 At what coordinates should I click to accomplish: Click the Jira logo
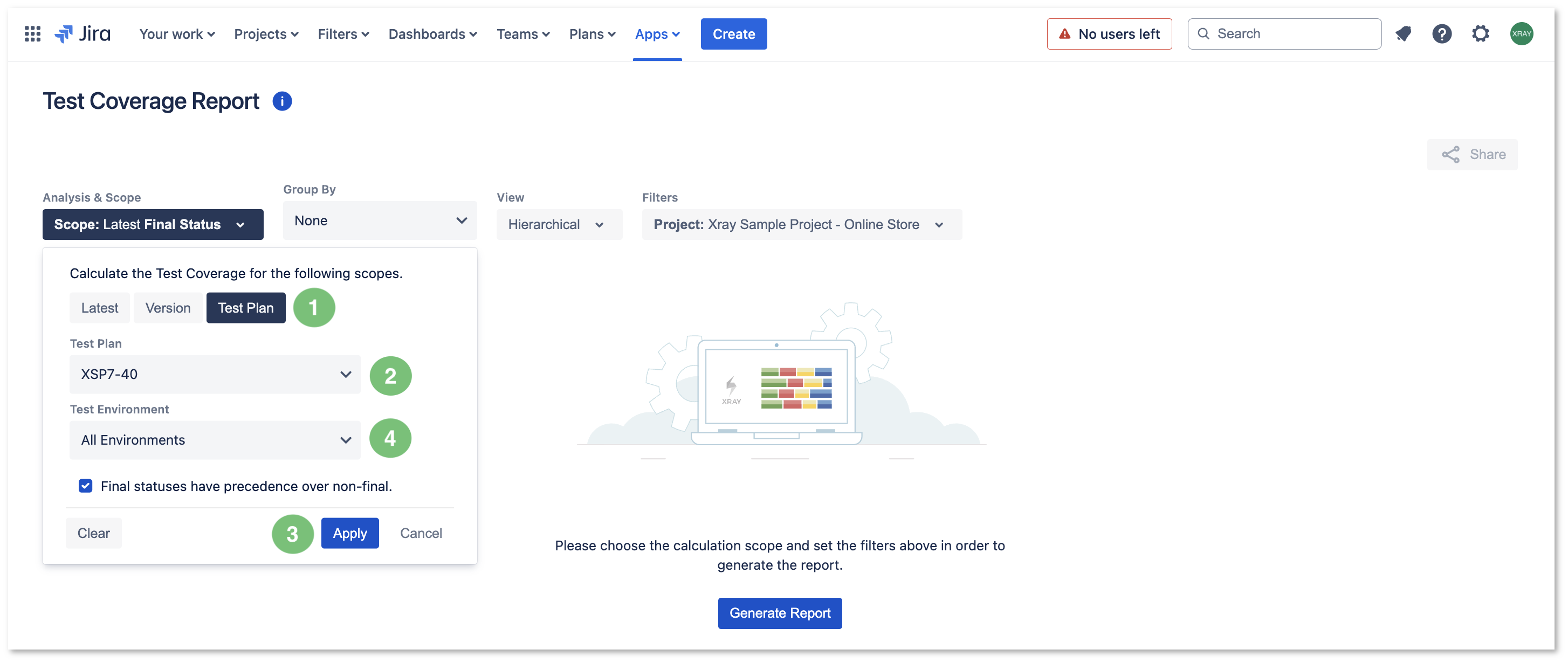pos(83,34)
